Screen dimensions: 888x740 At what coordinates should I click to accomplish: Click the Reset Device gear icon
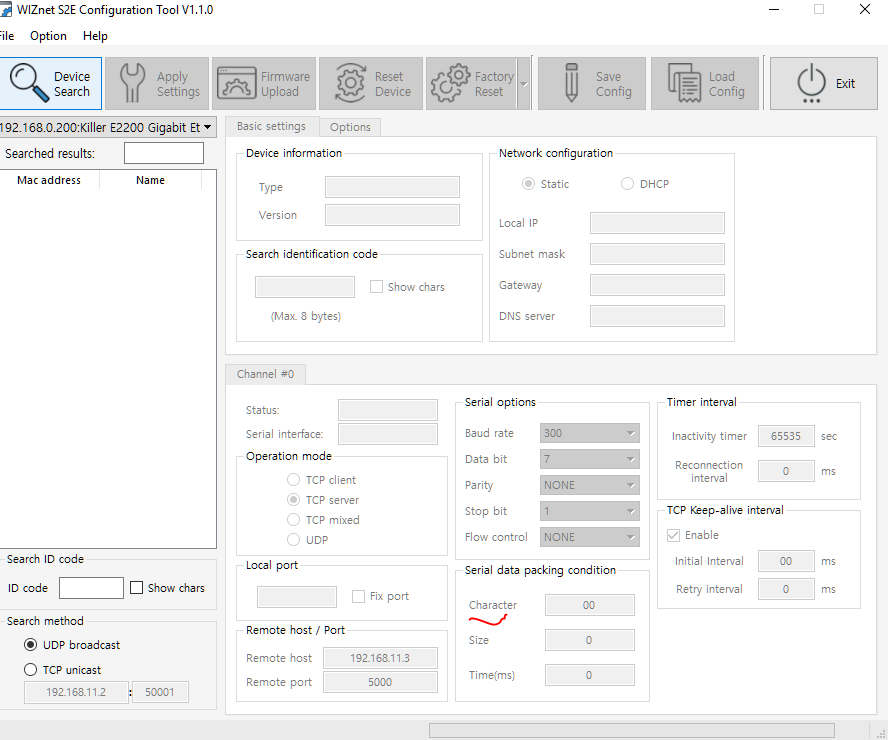pos(350,83)
